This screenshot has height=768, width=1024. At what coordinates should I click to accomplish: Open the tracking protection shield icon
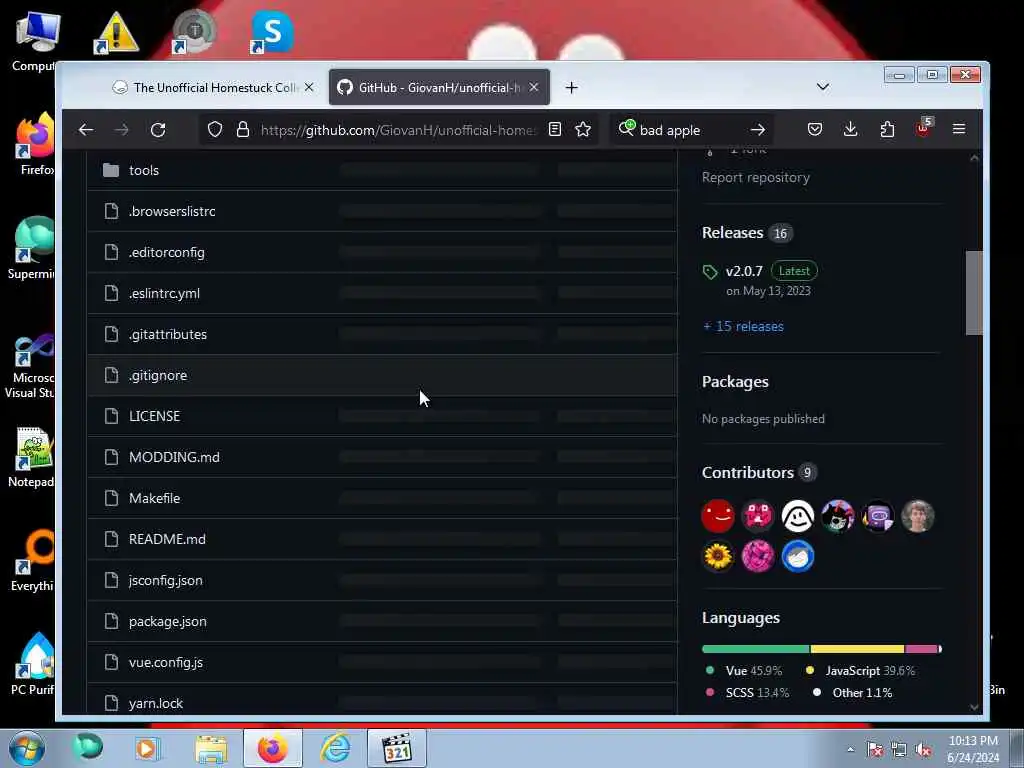(215, 129)
